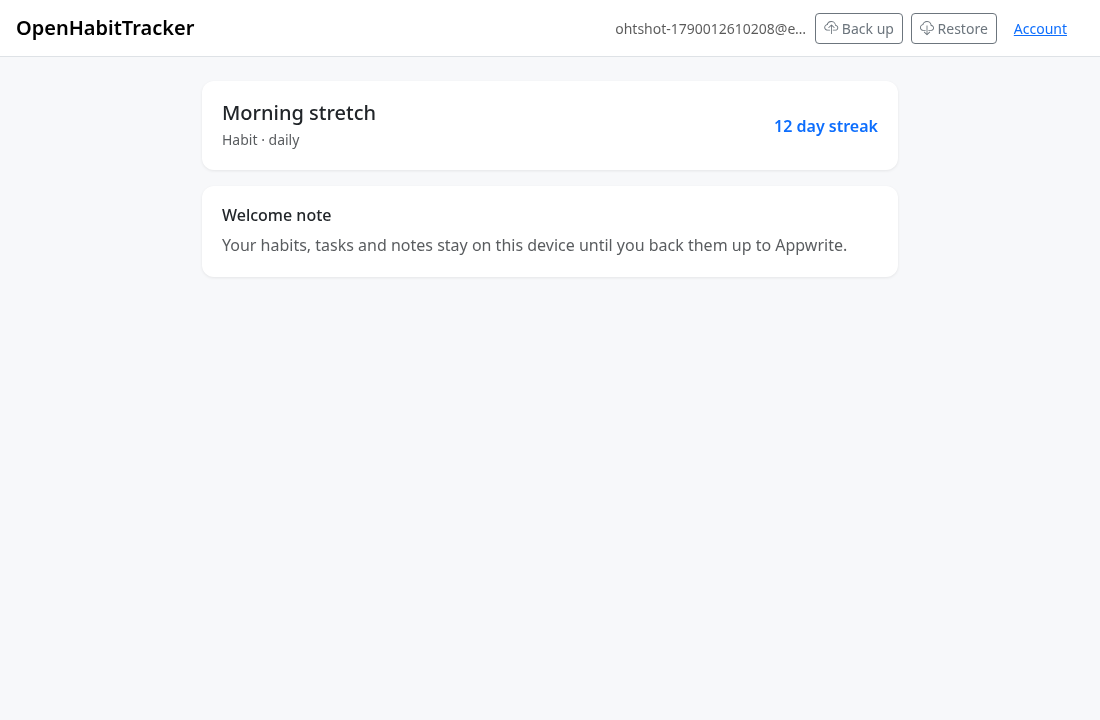The image size is (1100, 720).
Task: Select the Welcome note title
Action: point(276,215)
